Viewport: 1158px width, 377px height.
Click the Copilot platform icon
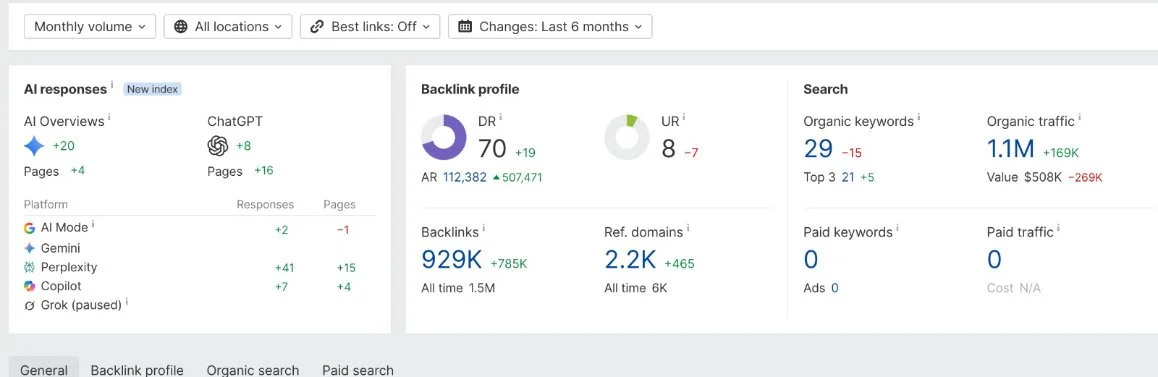coord(30,286)
